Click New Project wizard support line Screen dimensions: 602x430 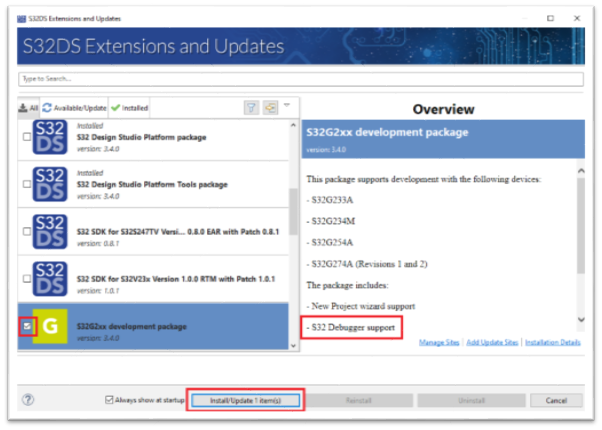coord(361,306)
